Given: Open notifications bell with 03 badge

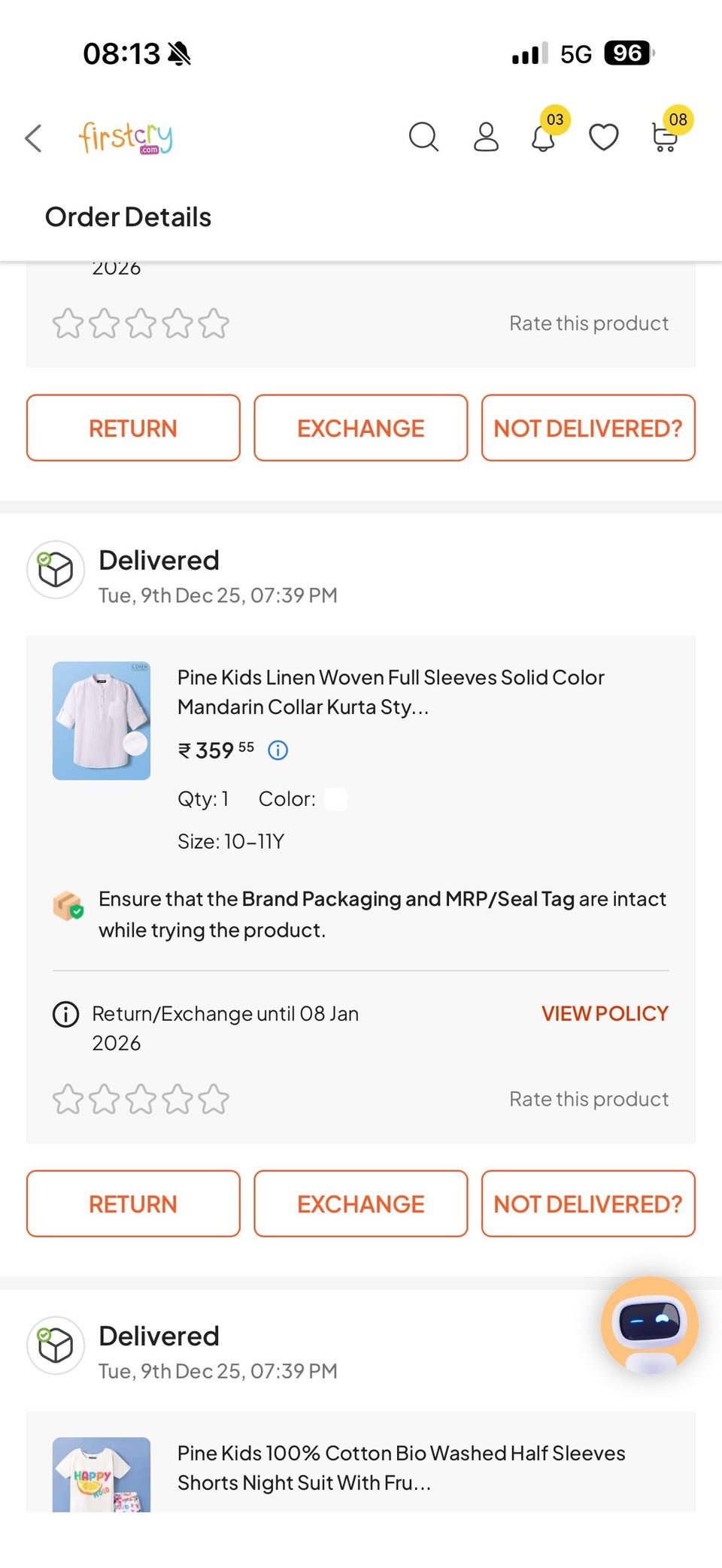Looking at the screenshot, I should click(544, 138).
